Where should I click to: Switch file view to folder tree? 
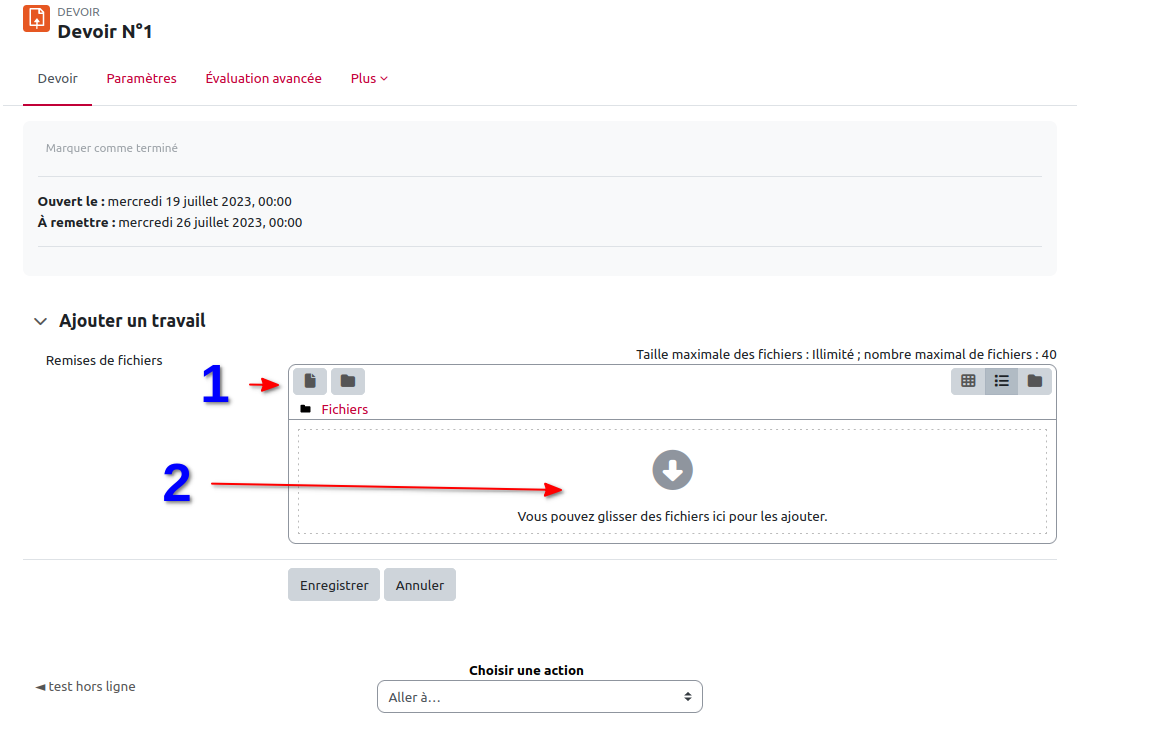tap(1035, 381)
